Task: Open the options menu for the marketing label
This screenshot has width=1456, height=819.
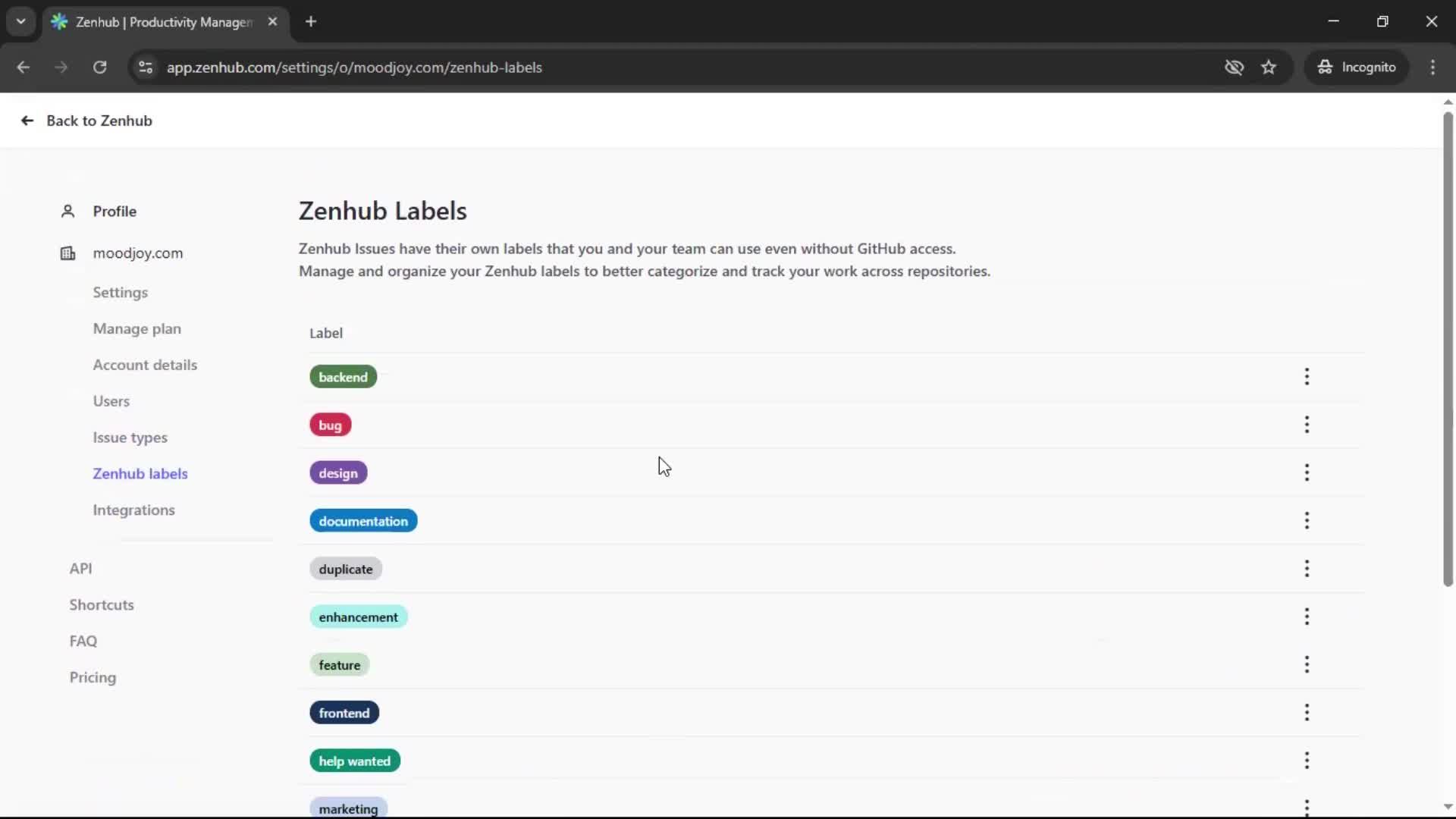Action: (x=1307, y=808)
